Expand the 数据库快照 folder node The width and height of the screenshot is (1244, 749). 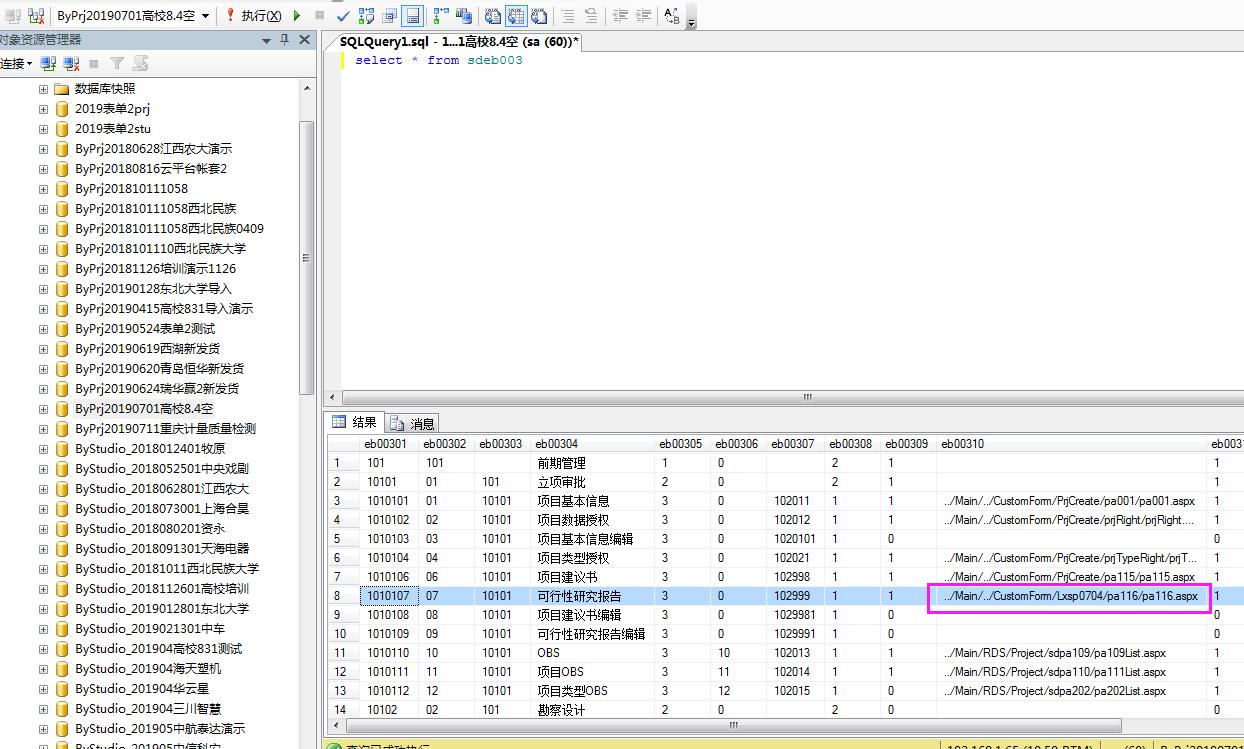click(x=43, y=89)
